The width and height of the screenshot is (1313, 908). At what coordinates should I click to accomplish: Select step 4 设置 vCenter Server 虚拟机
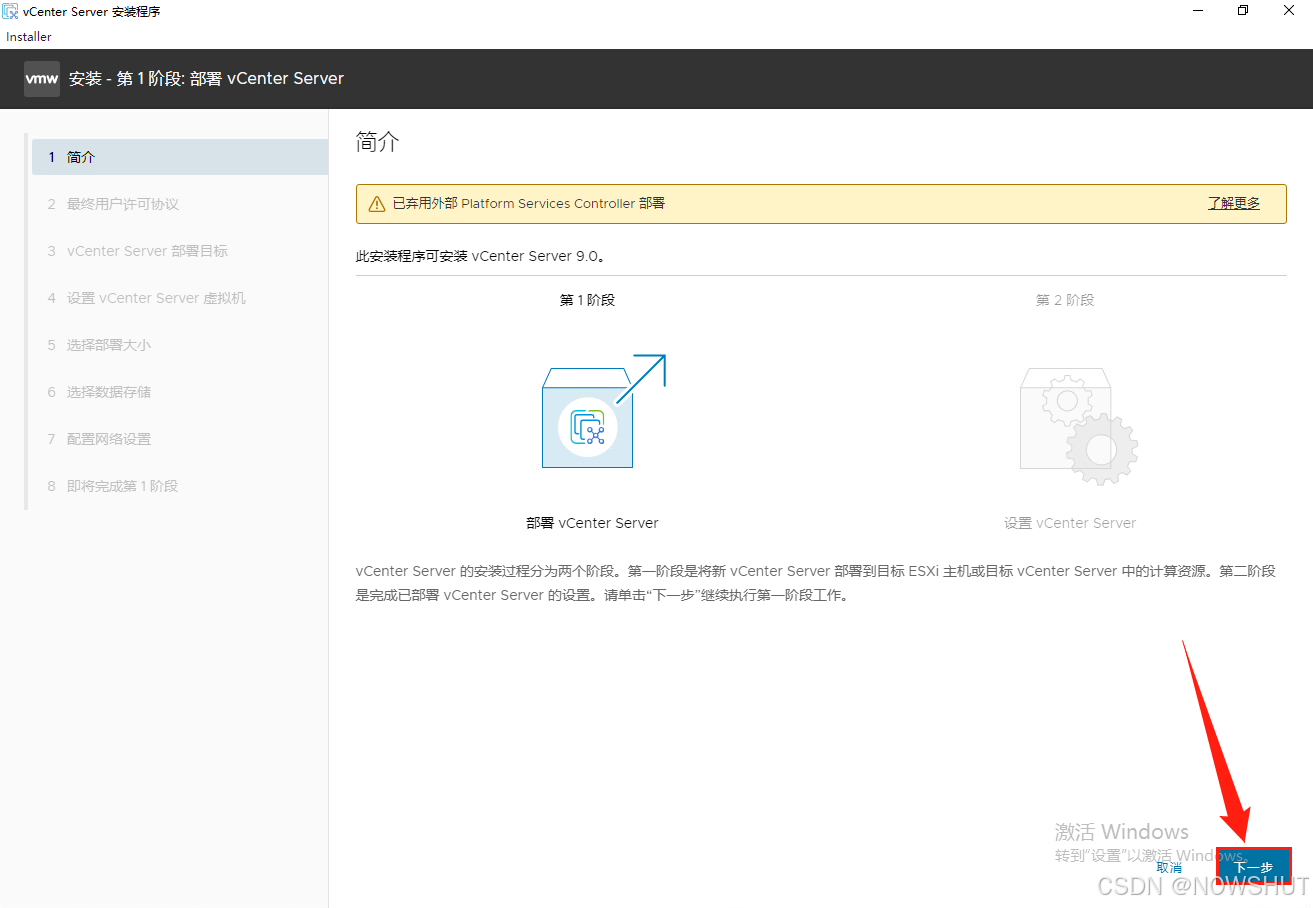click(x=180, y=298)
